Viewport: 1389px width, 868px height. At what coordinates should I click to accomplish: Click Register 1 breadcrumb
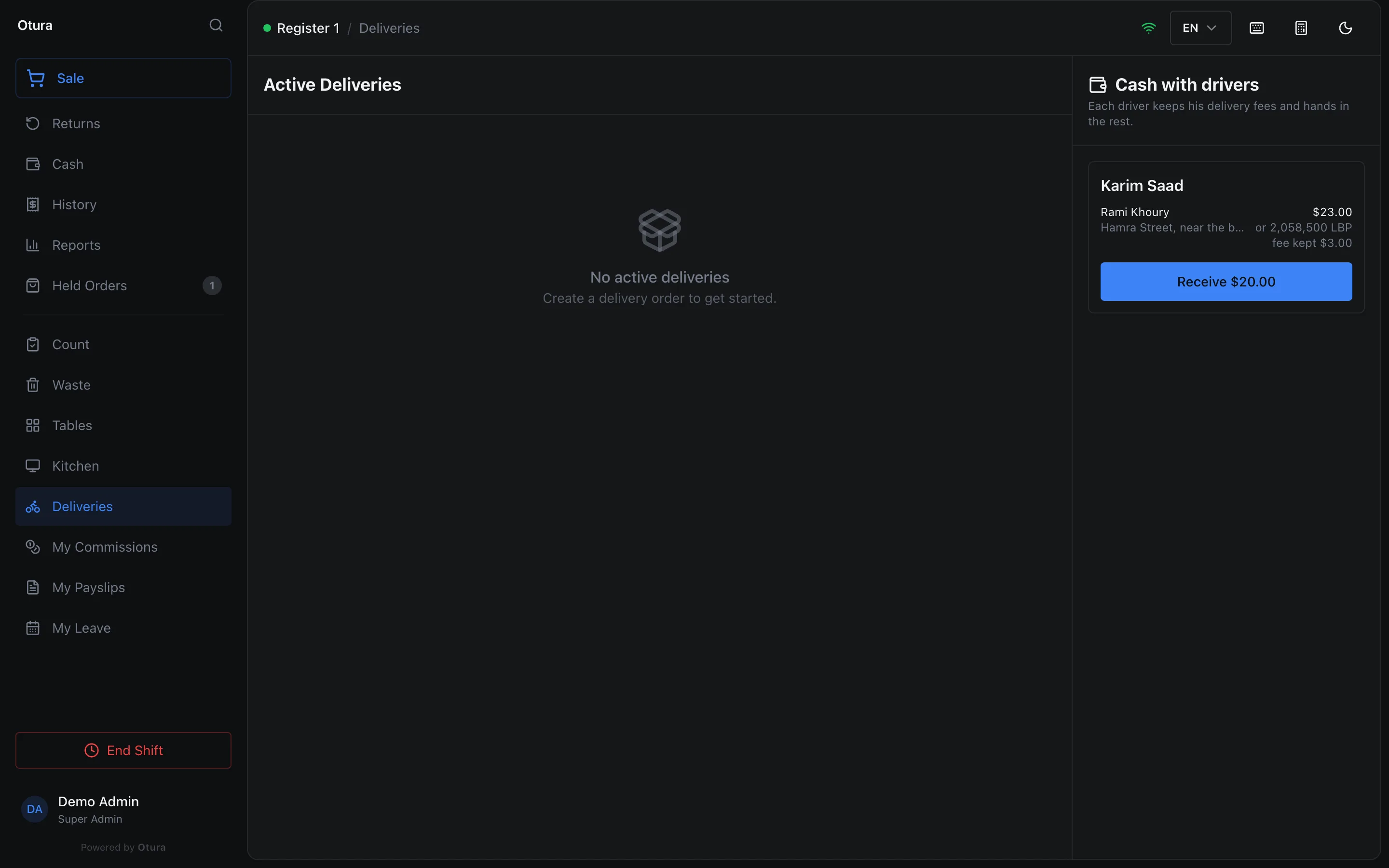[x=308, y=28]
